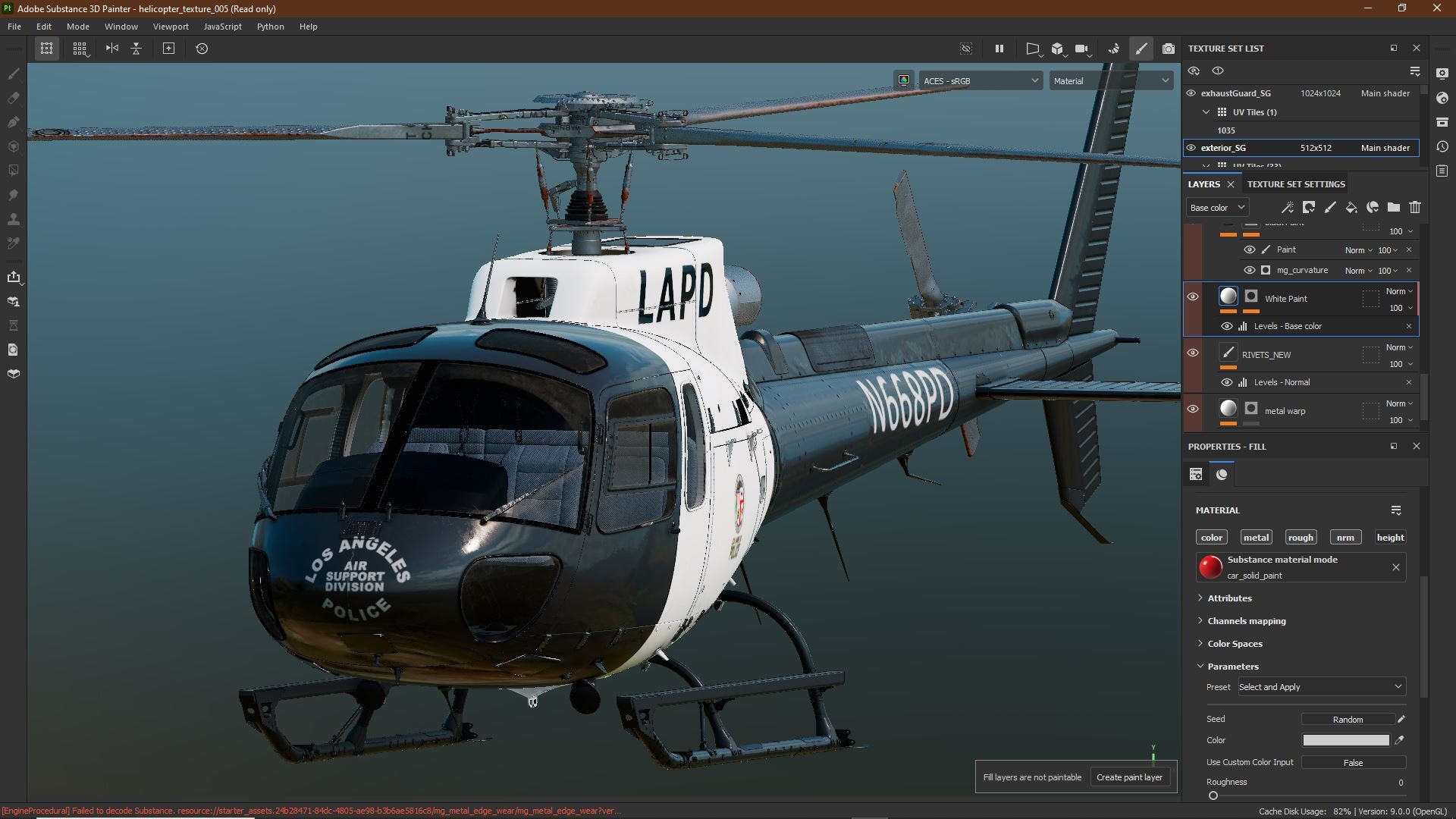Toggle visibility of the exterior_SG texture set
Viewport: 1456px width, 819px height.
point(1193,148)
